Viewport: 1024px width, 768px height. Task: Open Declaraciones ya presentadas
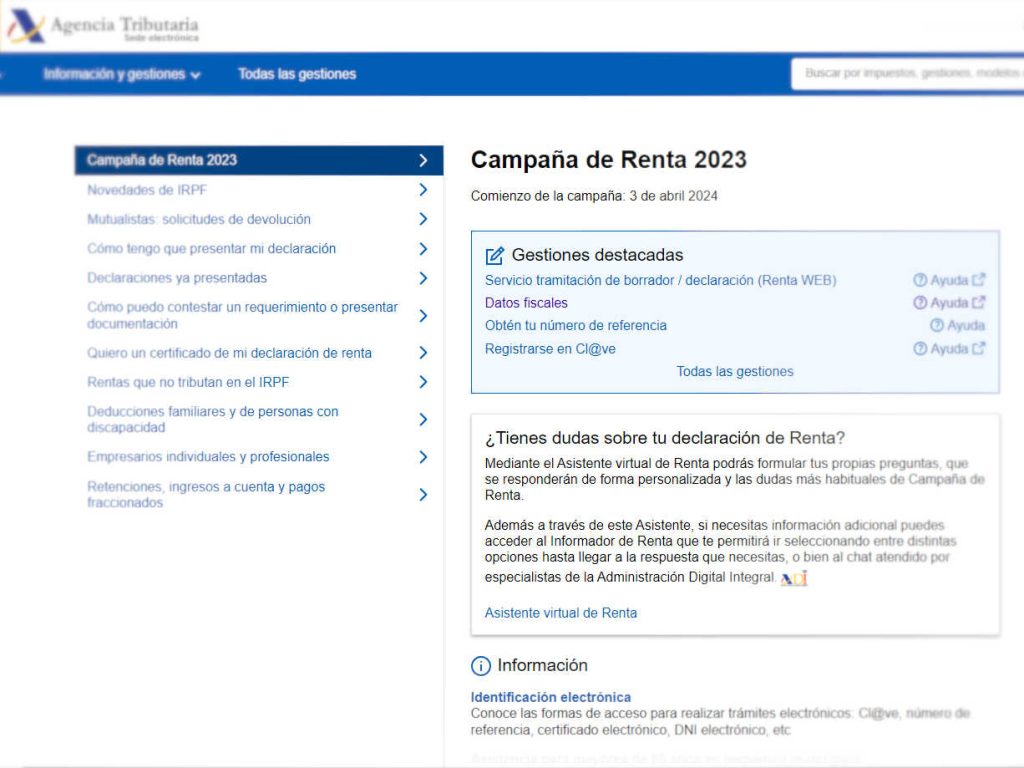click(177, 278)
